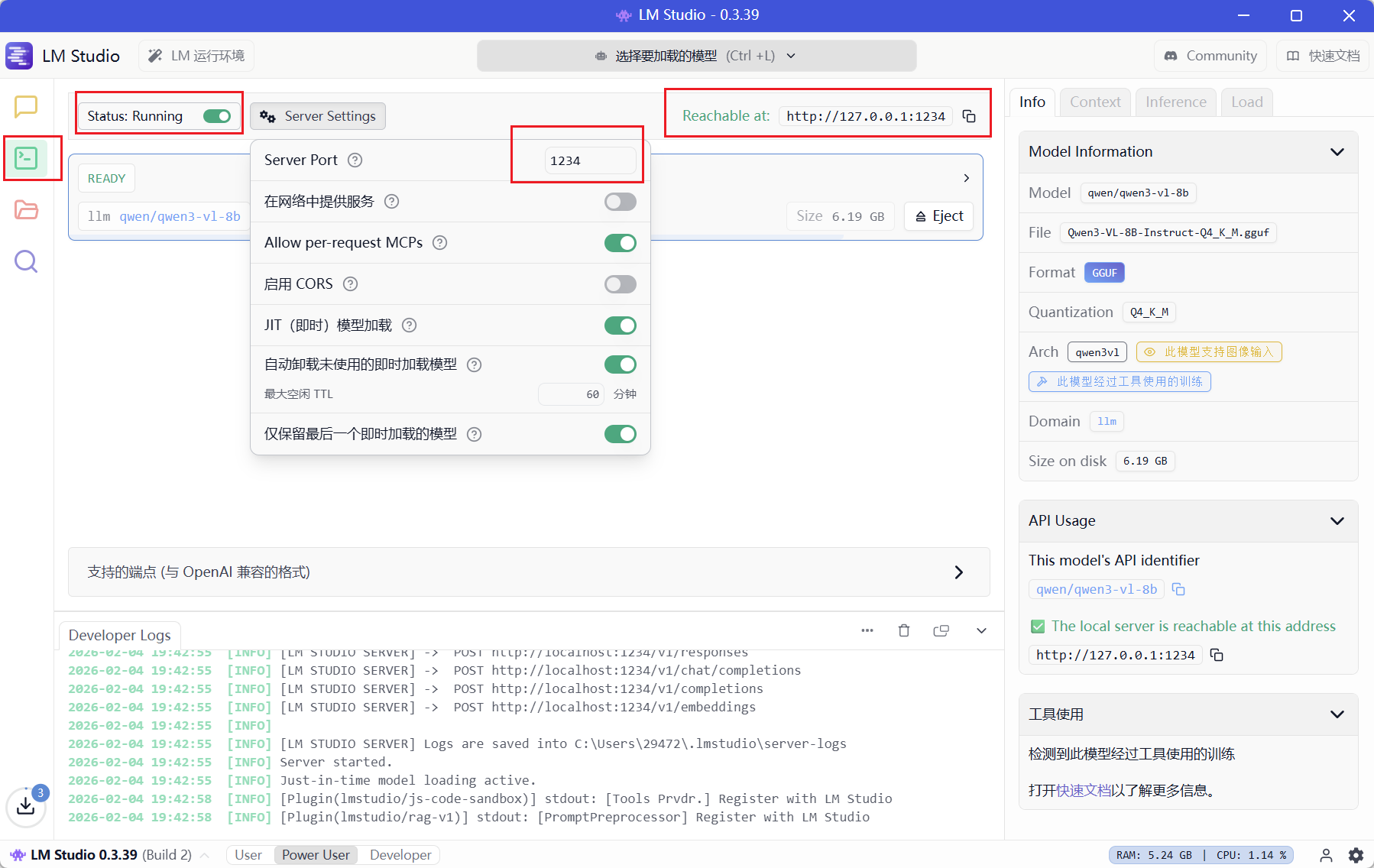Follow the 快速文档 link under 工具使用
The height and width of the screenshot is (868, 1374).
pyautogui.click(x=1084, y=790)
